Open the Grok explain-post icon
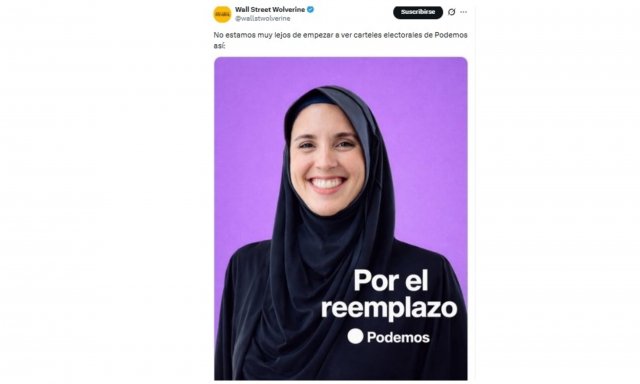The image size is (640, 384). pyautogui.click(x=451, y=12)
